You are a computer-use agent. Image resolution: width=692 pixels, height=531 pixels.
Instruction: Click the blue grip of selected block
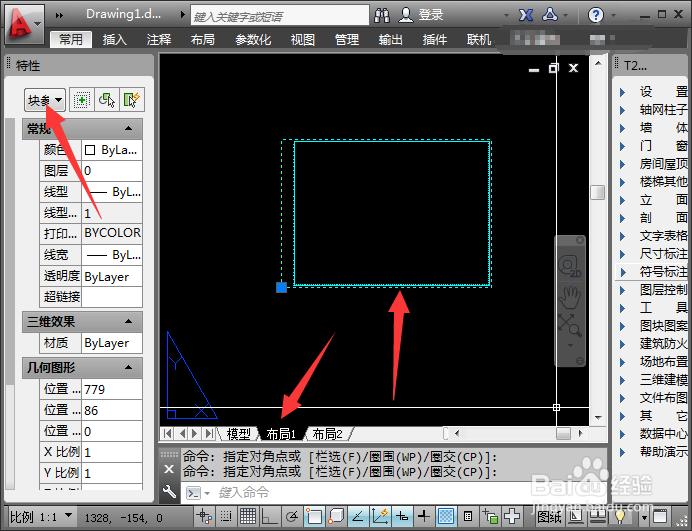point(281,287)
